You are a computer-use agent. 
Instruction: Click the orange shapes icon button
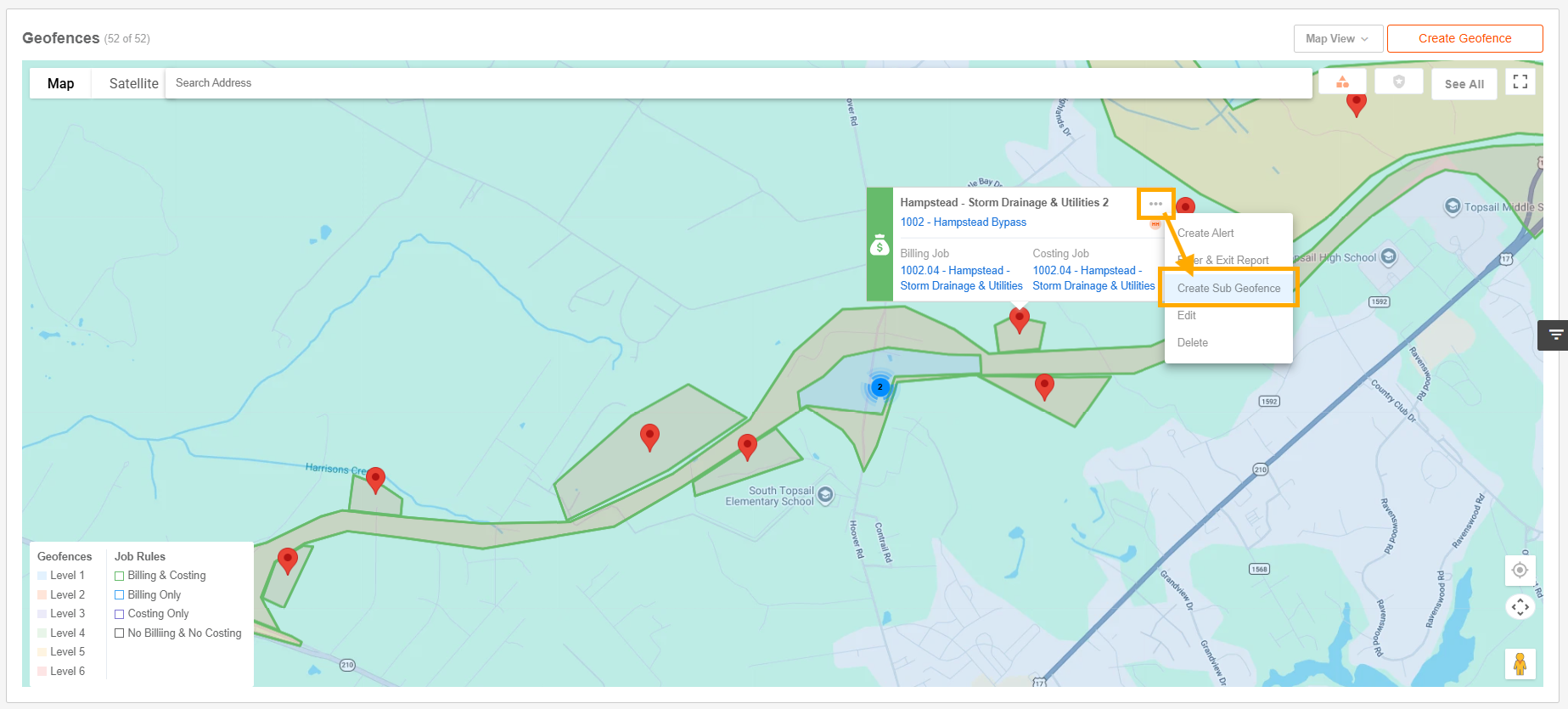coord(1342,82)
